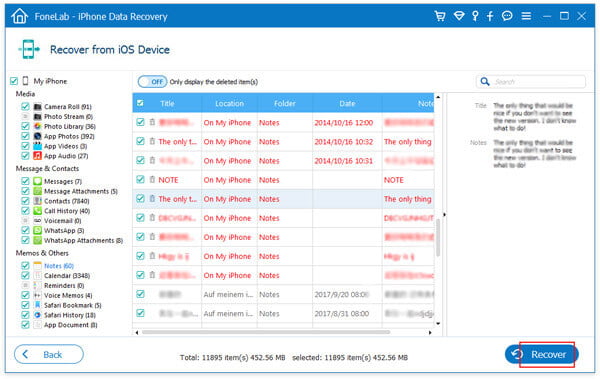This screenshot has height=379, width=600.
Task: Select Notes (60) category in sidebar
Action: [x=59, y=266]
